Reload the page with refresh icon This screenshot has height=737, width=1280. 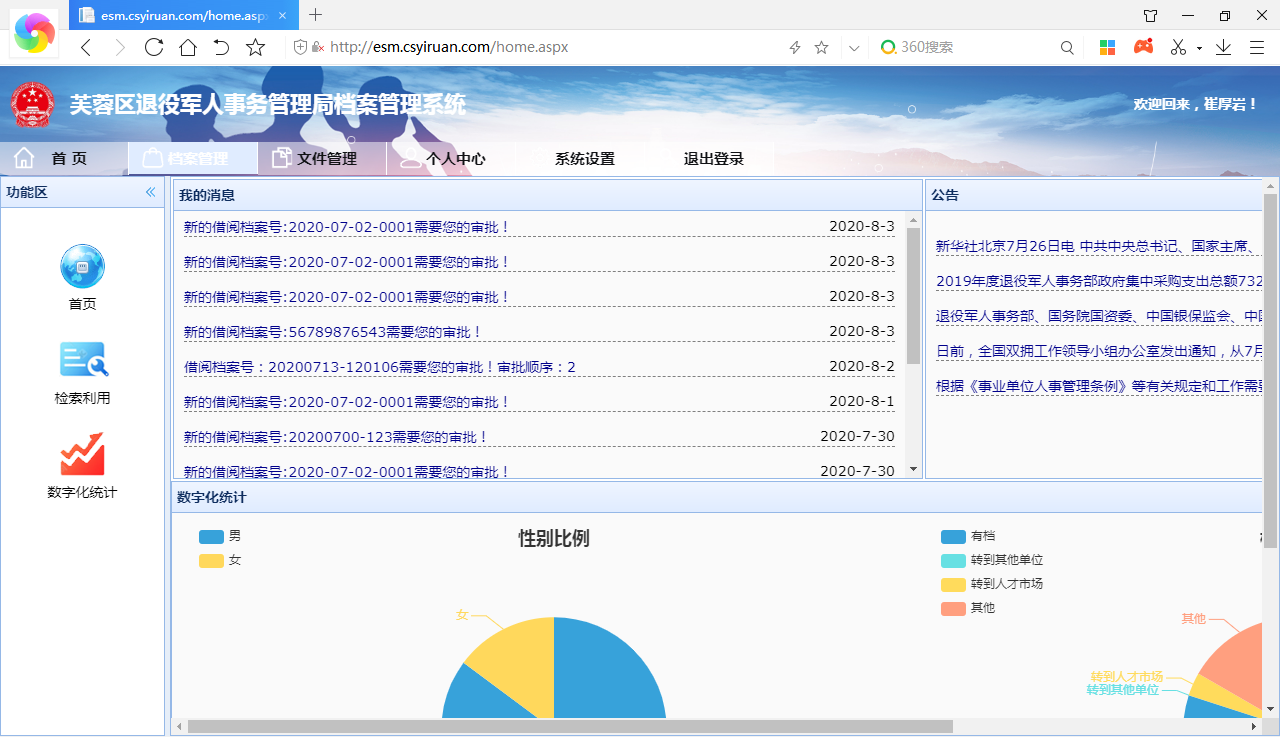click(154, 47)
